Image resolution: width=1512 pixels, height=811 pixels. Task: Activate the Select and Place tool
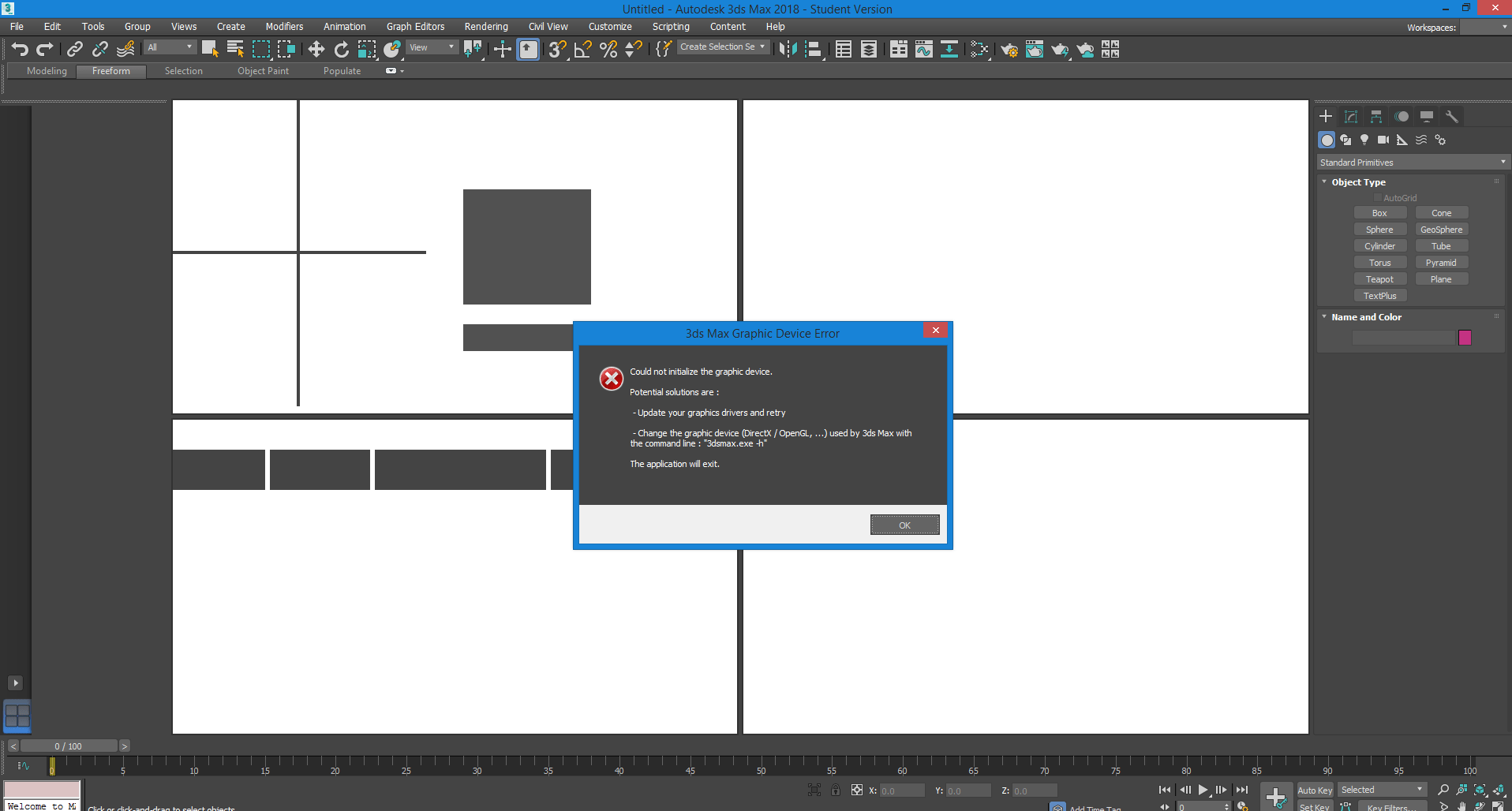click(392, 49)
